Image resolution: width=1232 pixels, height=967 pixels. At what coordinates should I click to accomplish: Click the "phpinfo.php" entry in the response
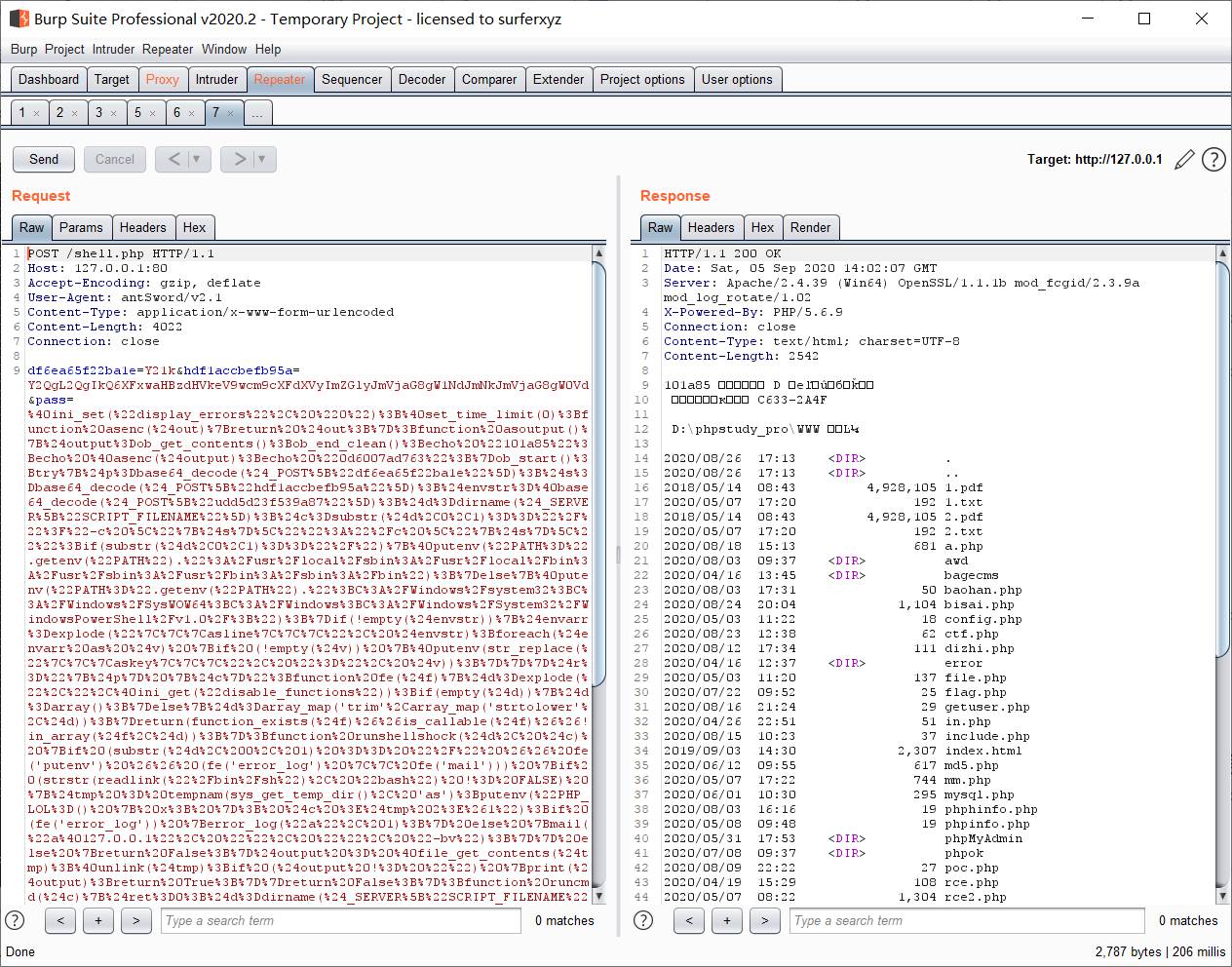coord(986,824)
